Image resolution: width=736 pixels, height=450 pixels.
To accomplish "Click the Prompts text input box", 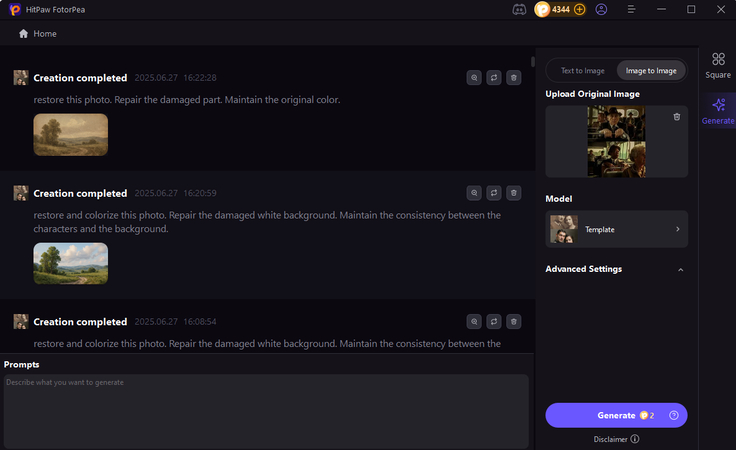I will coord(266,411).
